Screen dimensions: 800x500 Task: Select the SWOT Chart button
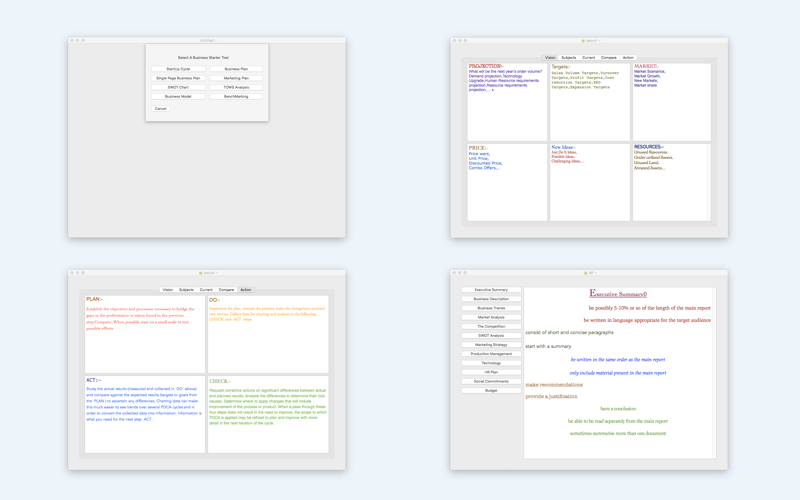(x=178, y=87)
